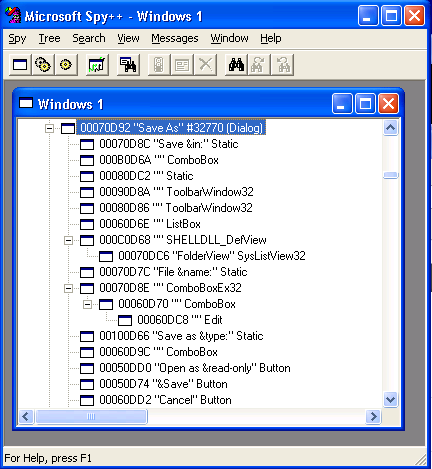Screen dimensions: 432x469
Task: Open the Threads view toolbar icon
Action: click(x=66, y=64)
